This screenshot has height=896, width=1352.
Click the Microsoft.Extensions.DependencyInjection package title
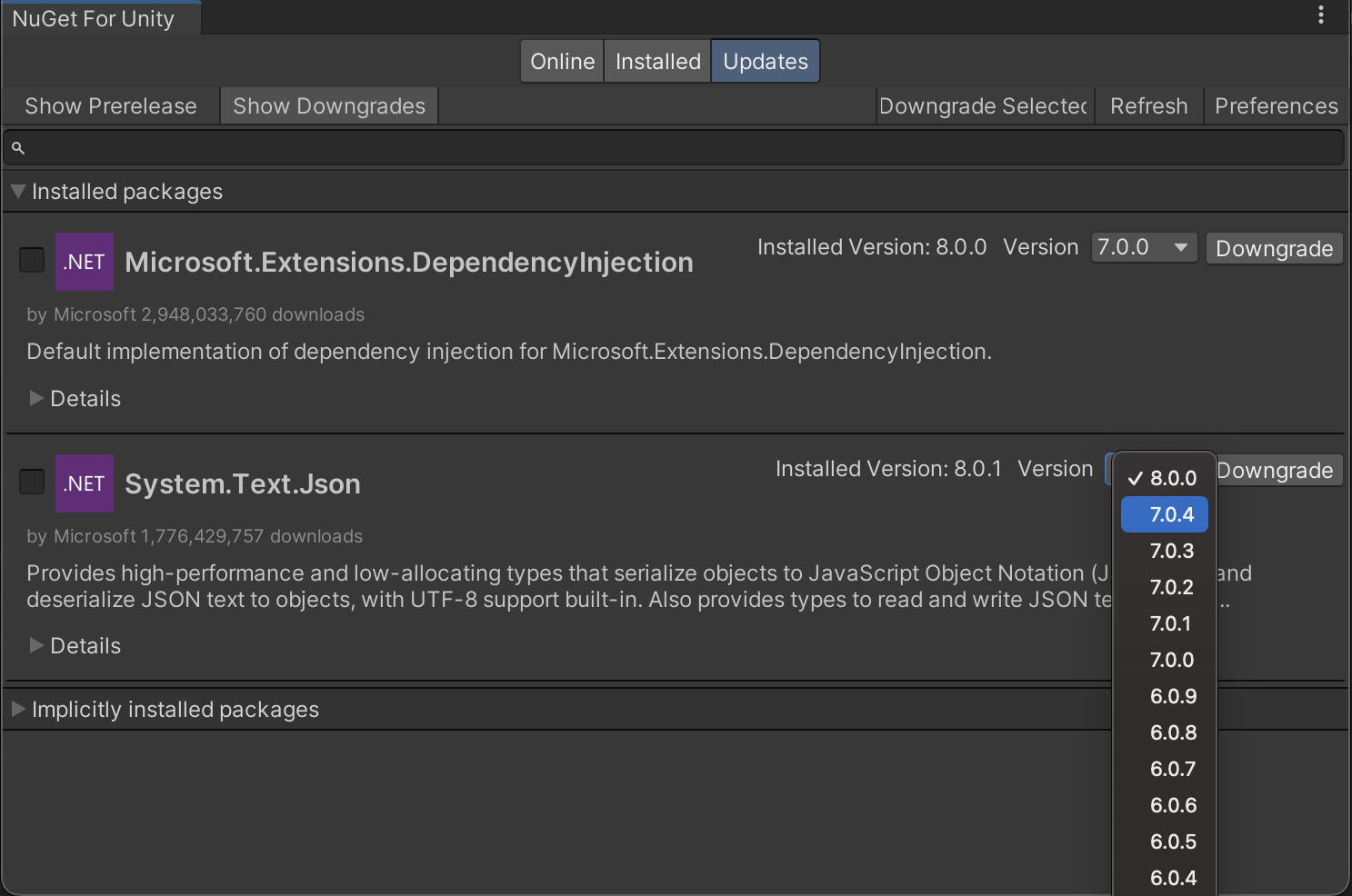(409, 262)
